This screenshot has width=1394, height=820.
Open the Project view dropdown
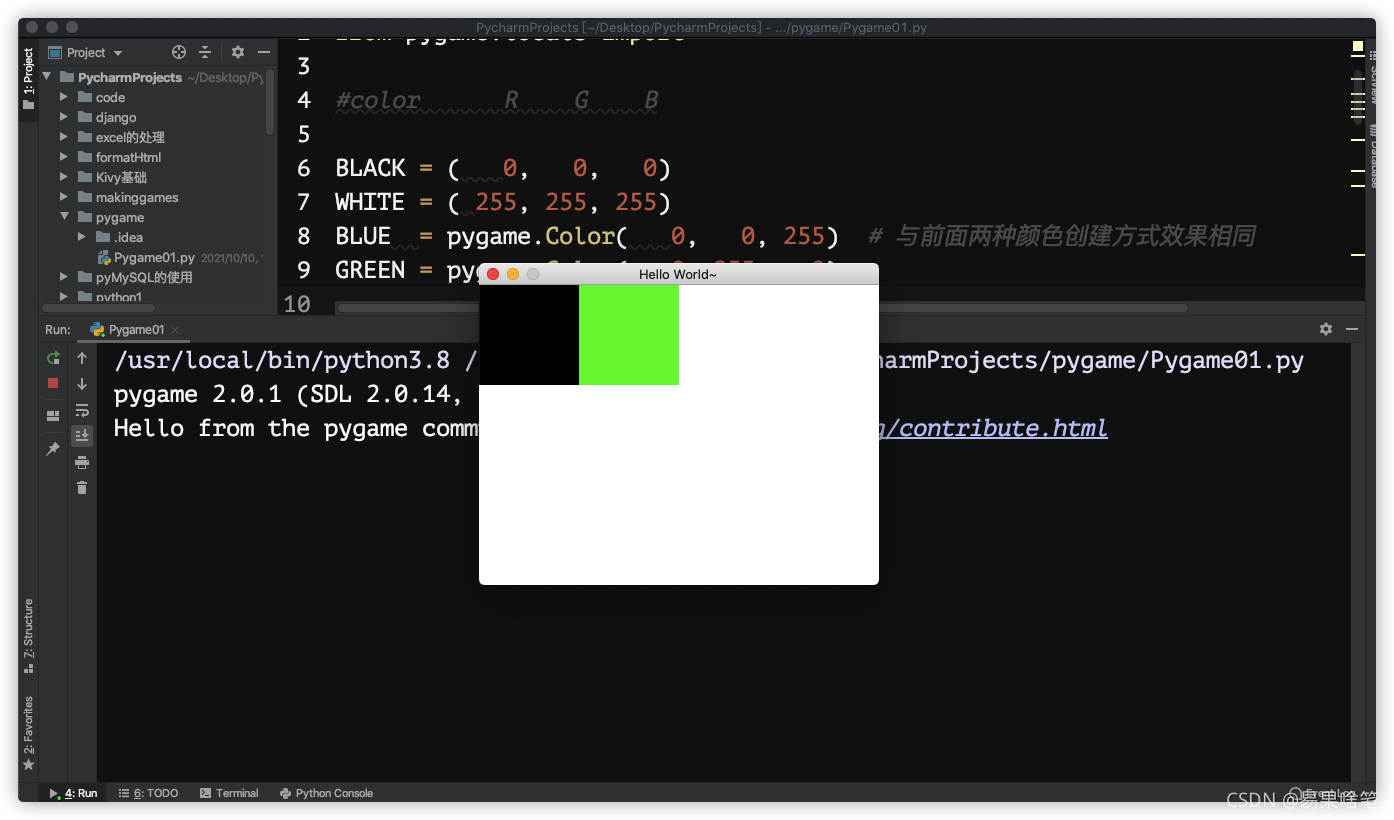click(95, 52)
